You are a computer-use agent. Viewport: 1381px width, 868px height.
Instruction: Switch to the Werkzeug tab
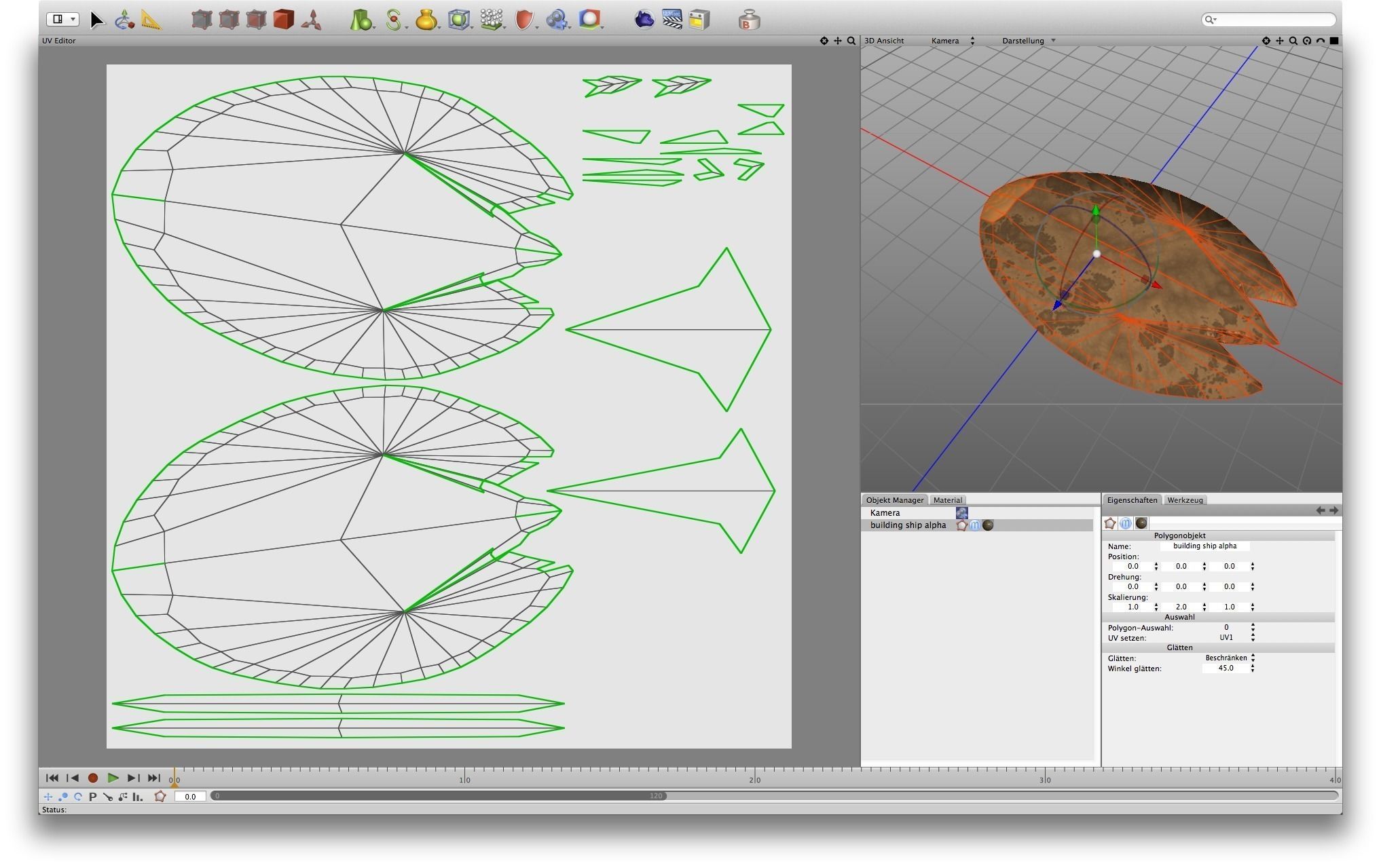click(1185, 500)
